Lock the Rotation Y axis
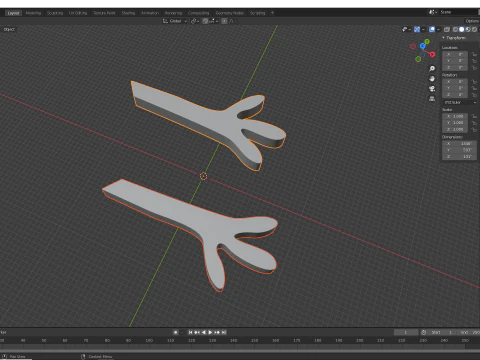480x360 pixels. [474, 88]
